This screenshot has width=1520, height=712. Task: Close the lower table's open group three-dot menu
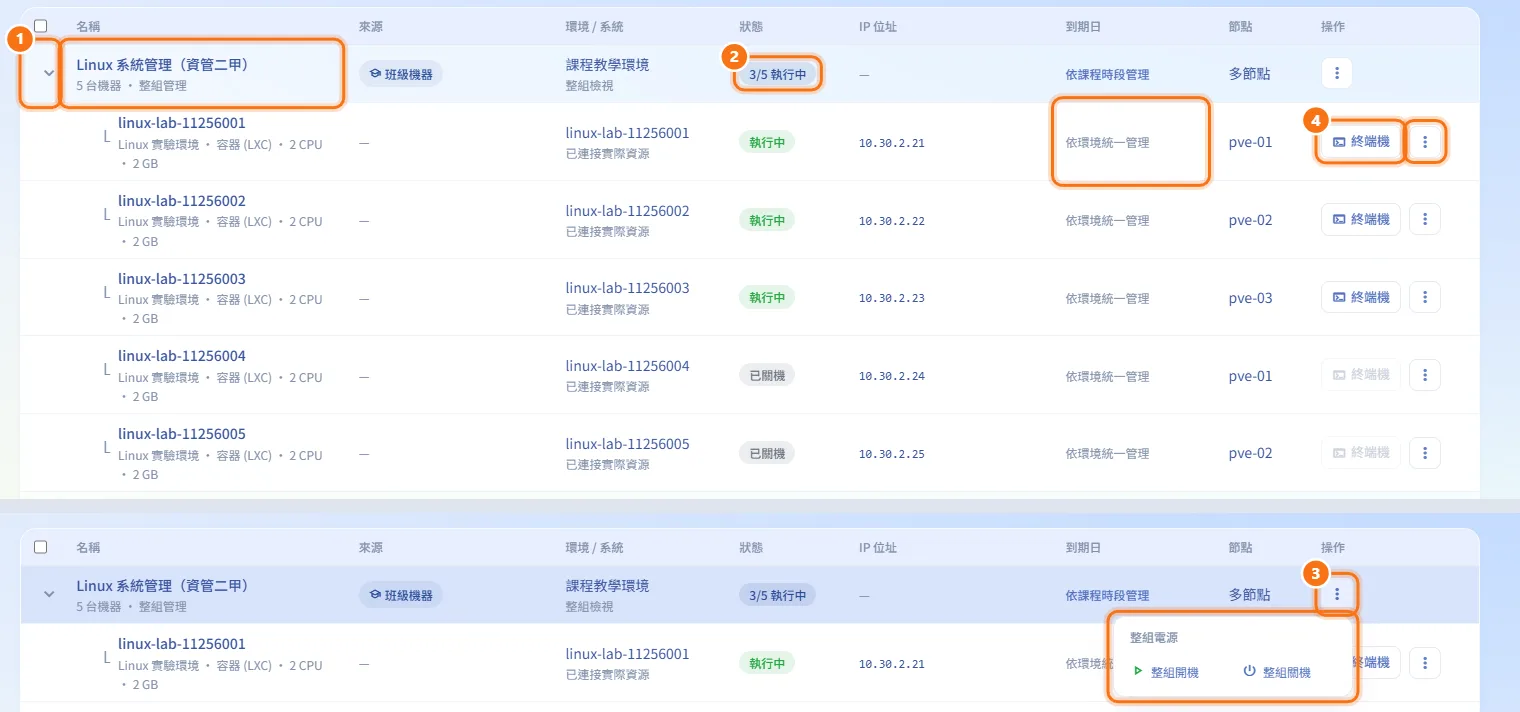coord(1337,594)
